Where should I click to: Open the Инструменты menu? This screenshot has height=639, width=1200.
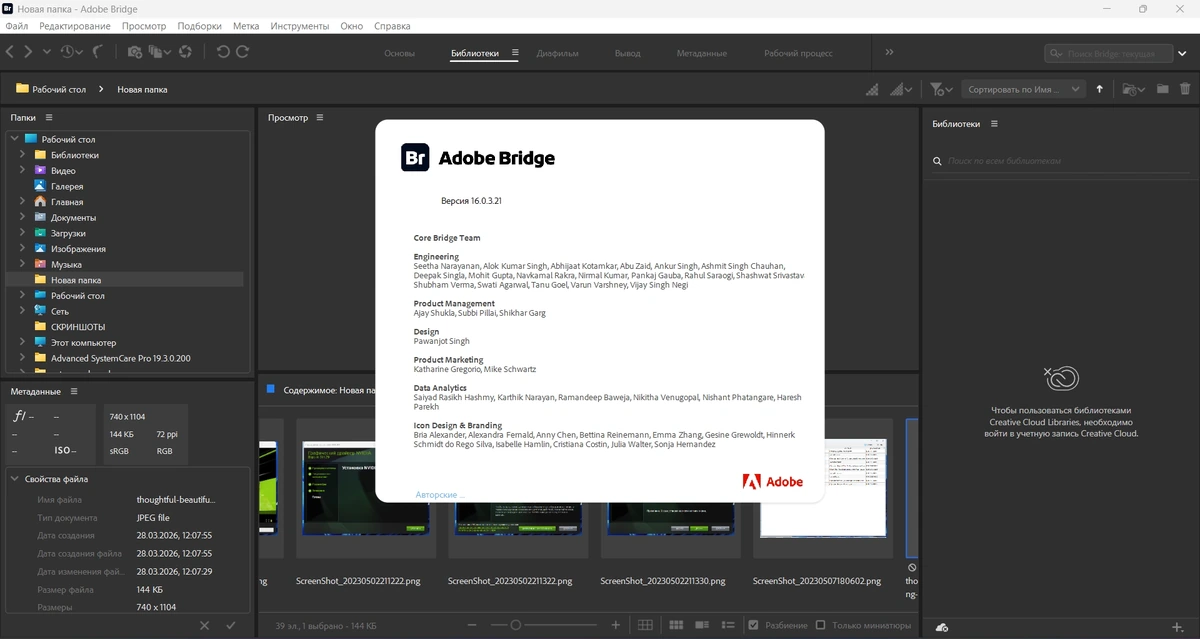pos(300,26)
